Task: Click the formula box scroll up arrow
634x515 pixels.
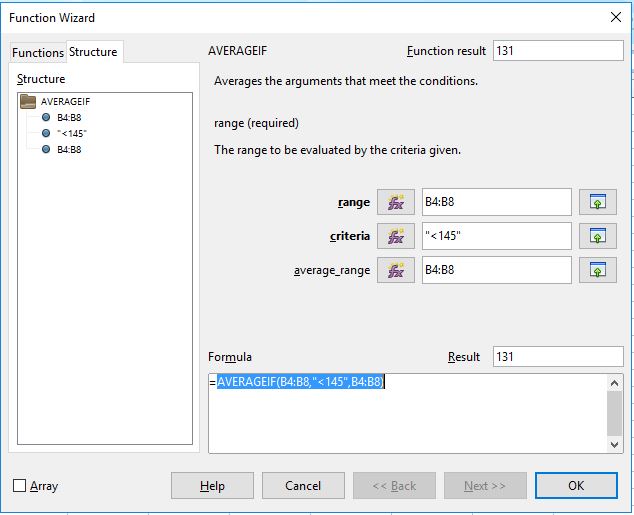Action: pyautogui.click(x=614, y=383)
